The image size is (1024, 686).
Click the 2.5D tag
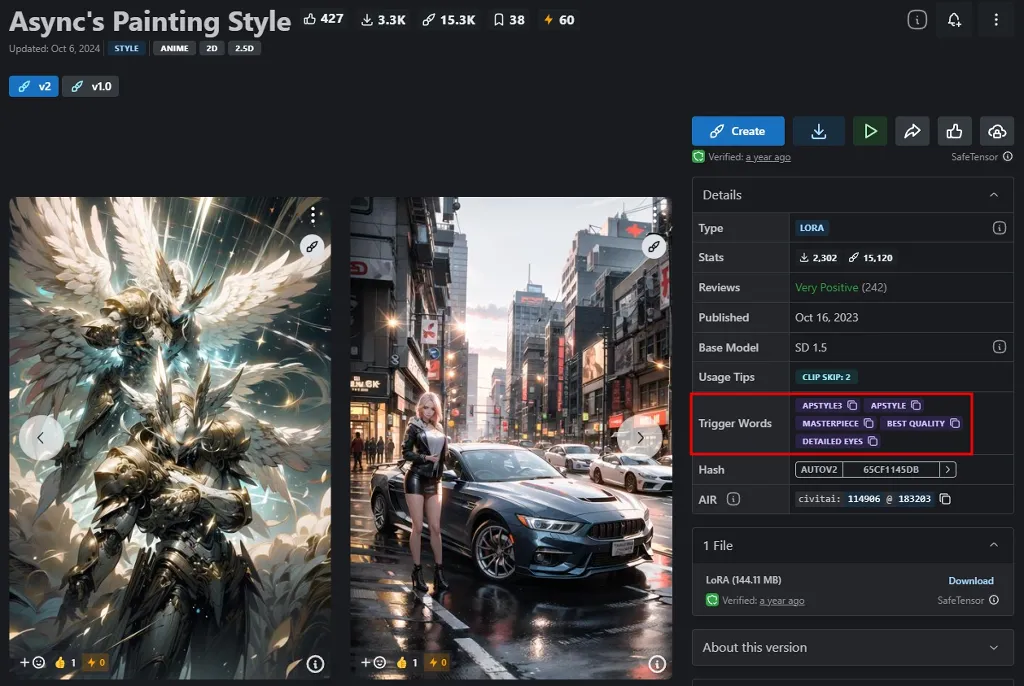point(244,48)
